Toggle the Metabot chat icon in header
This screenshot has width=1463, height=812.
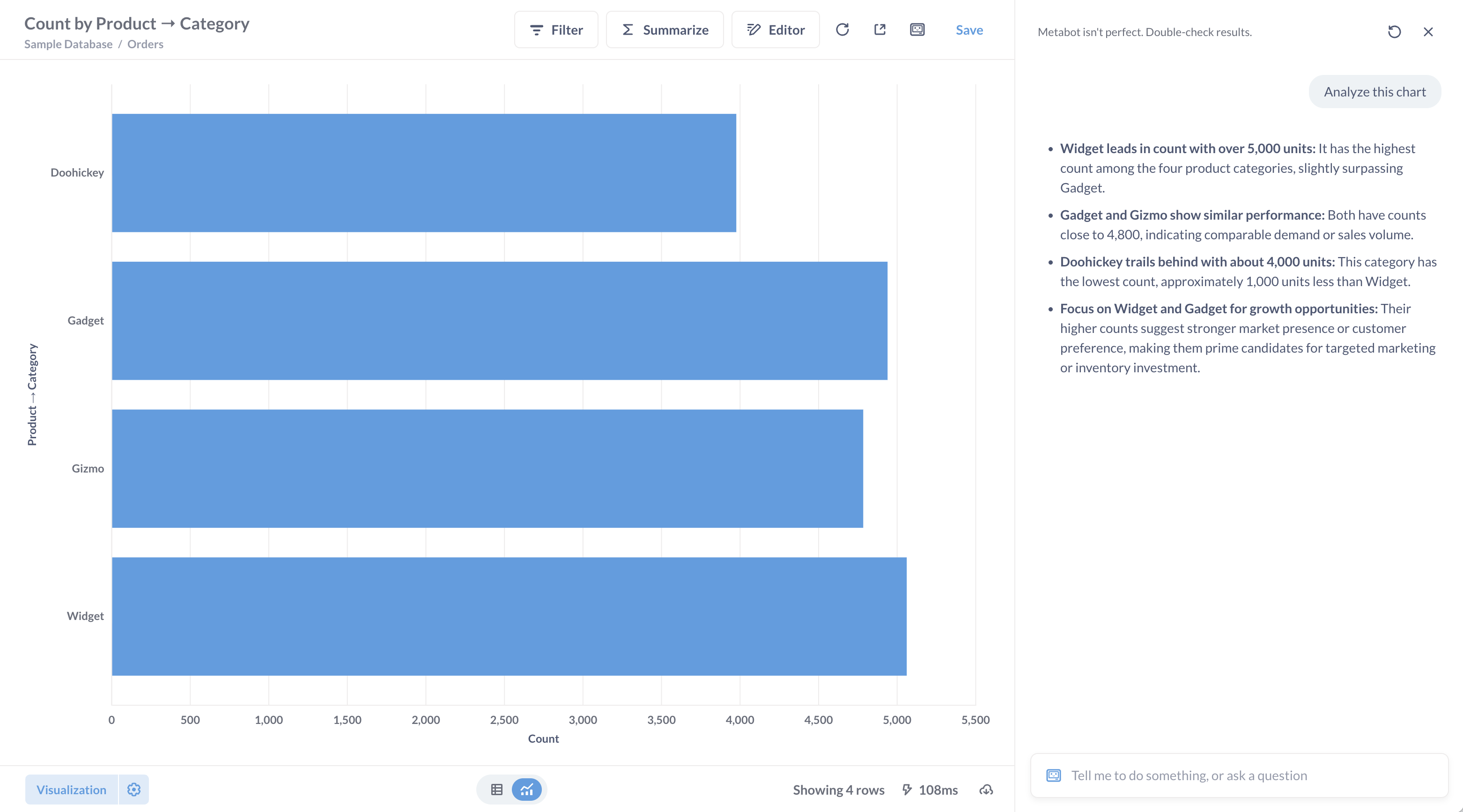[917, 30]
